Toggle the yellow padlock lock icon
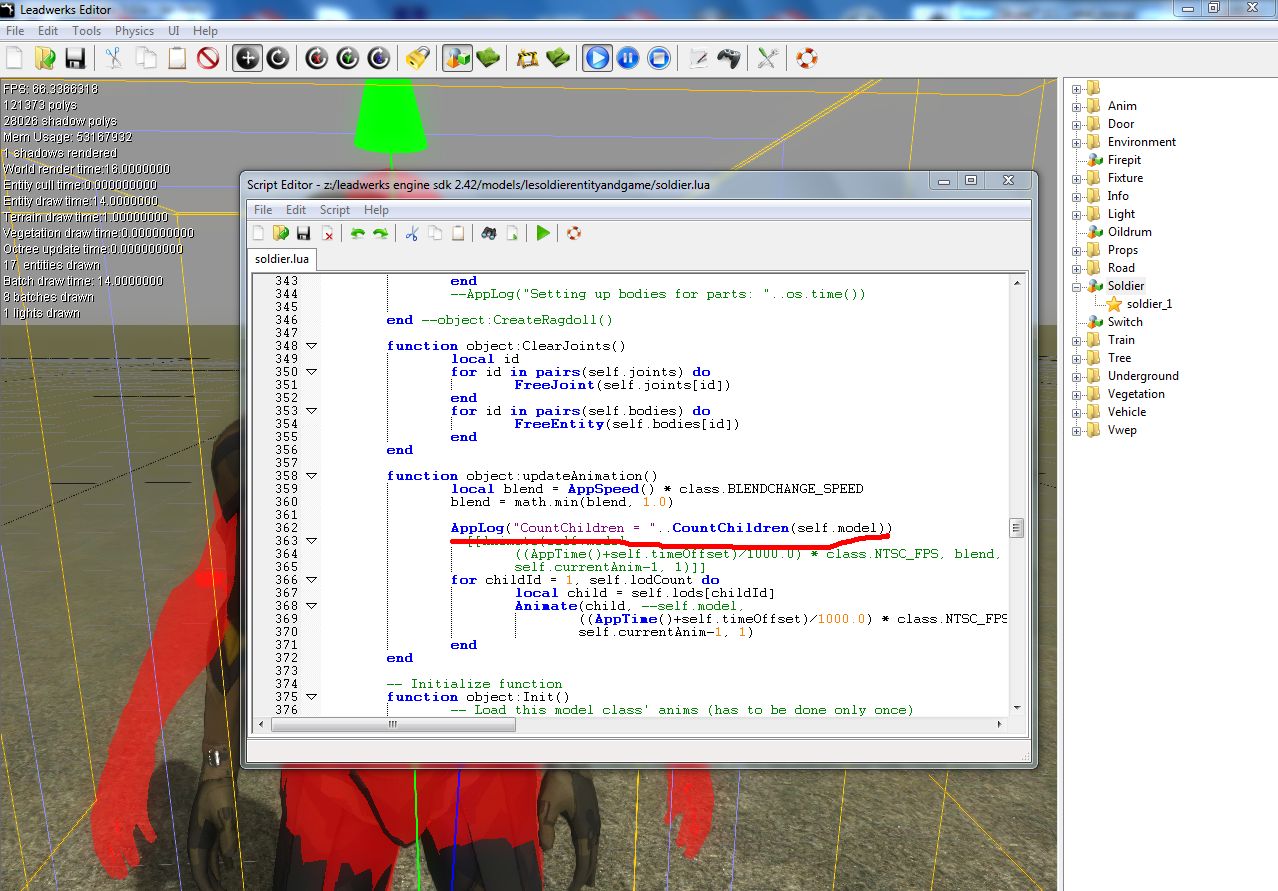 click(x=418, y=58)
